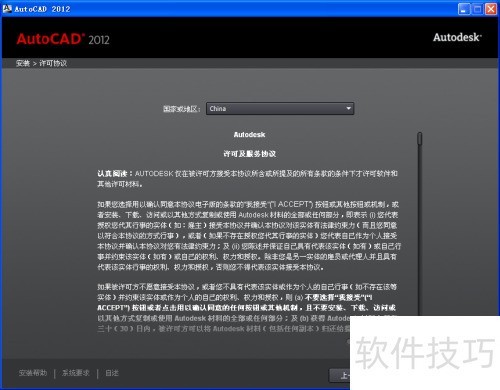This screenshot has height=390, width=500.
Task: Open the country dropdown showing China
Action: click(280, 109)
